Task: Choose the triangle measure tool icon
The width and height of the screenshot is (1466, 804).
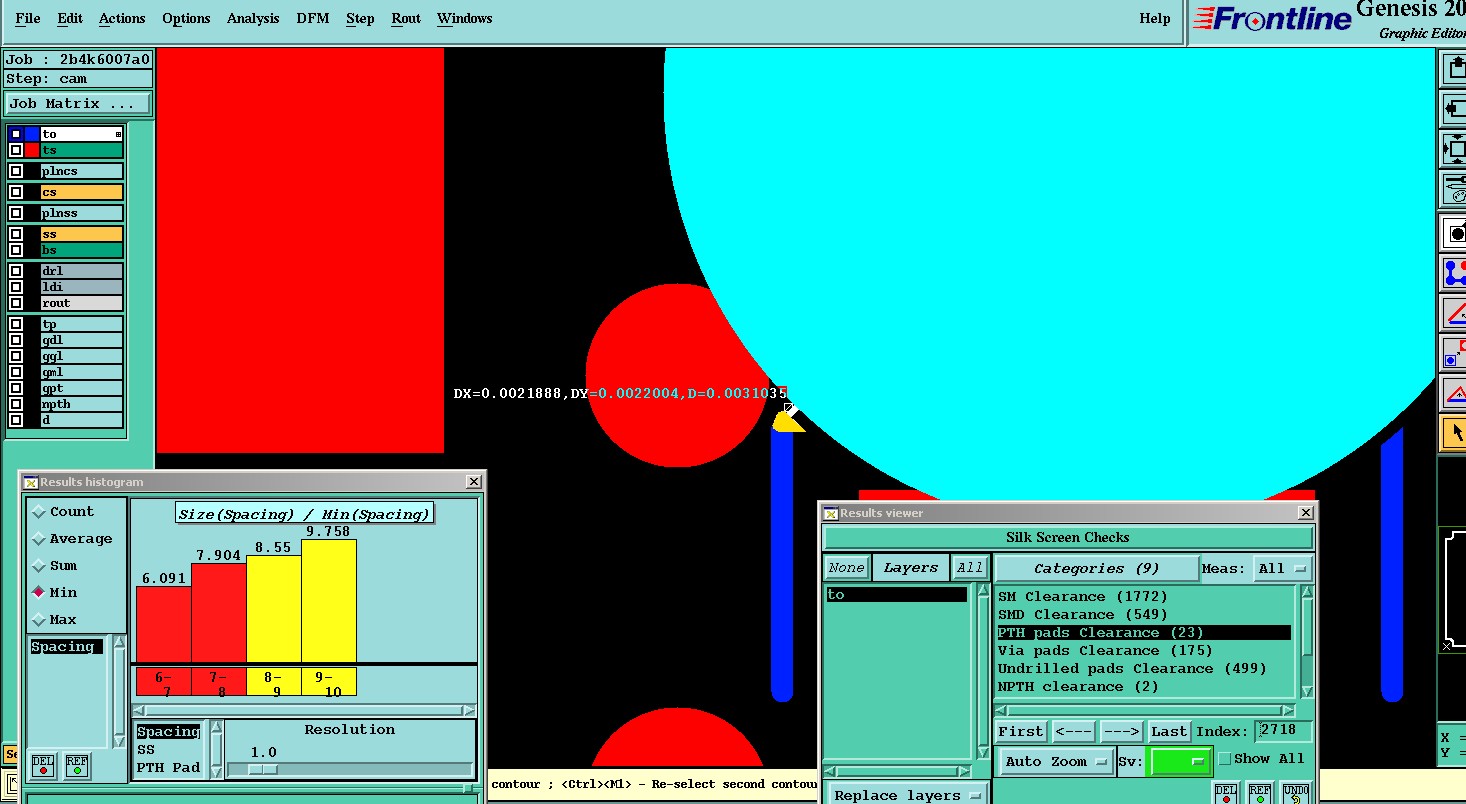Action: (x=1454, y=312)
